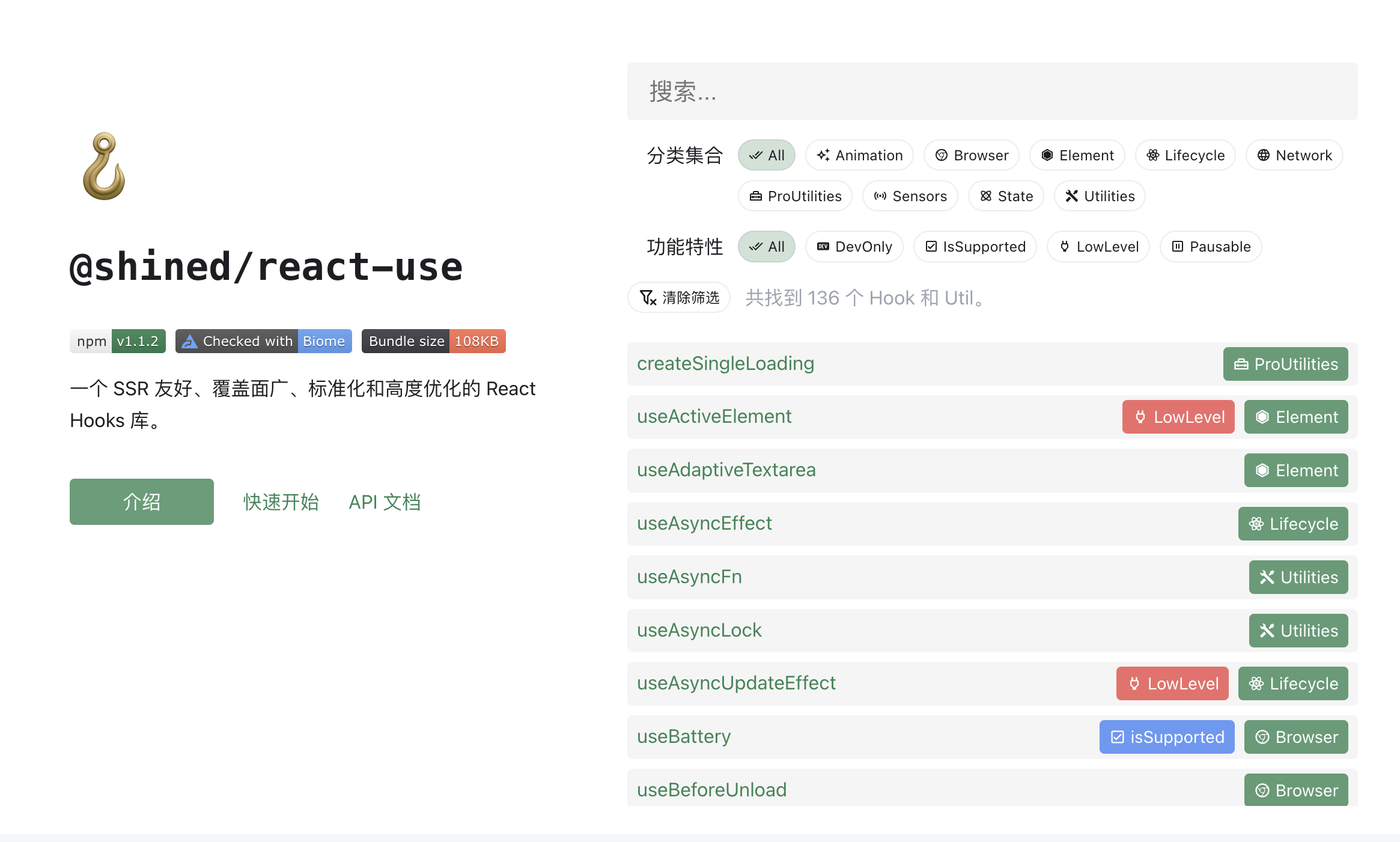Screen dimensions: 1400x842
Task: Enable the DevOnly feature filter
Action: coord(854,247)
